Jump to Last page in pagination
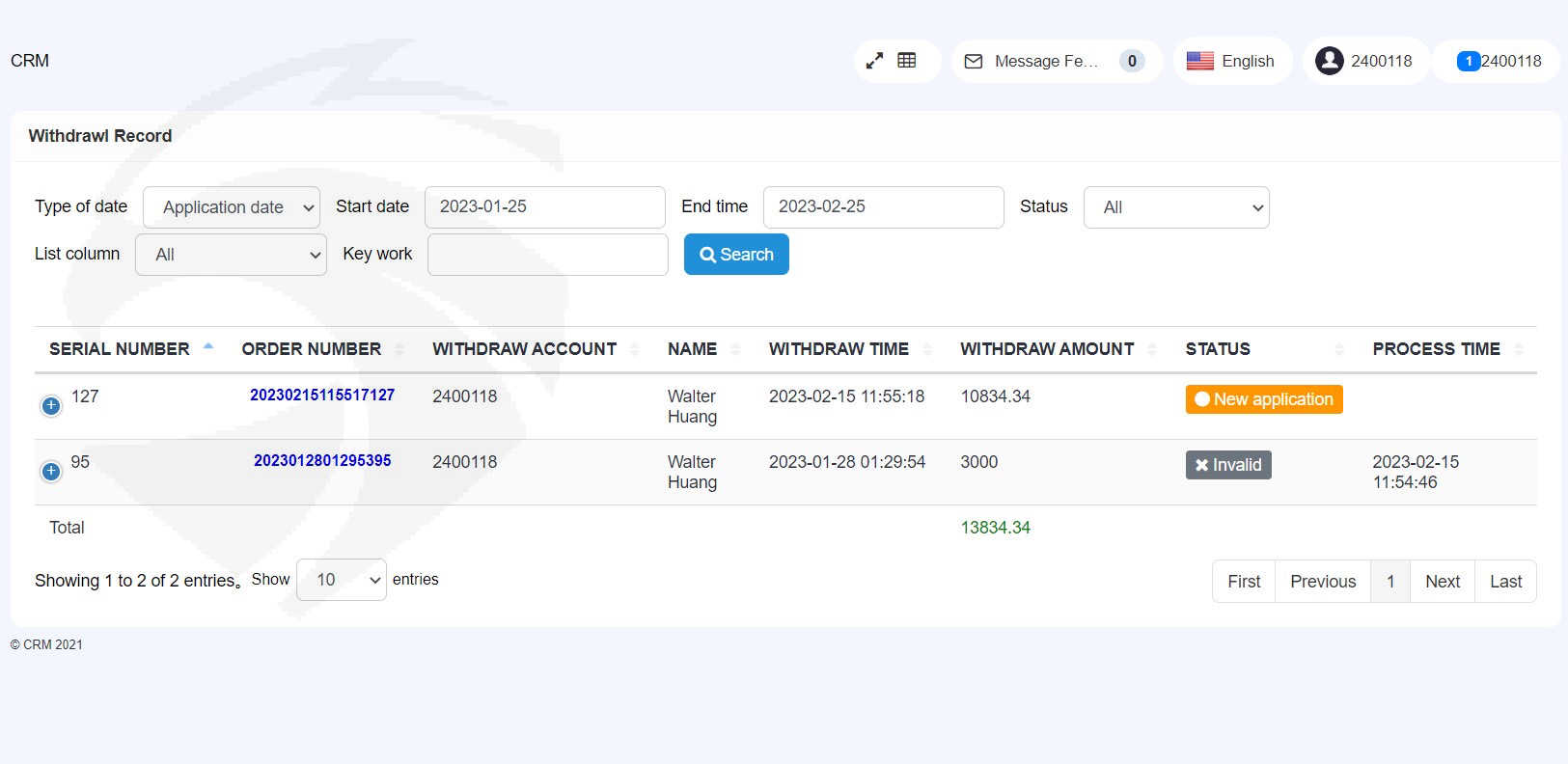This screenshot has width=1568, height=764. coord(1504,582)
